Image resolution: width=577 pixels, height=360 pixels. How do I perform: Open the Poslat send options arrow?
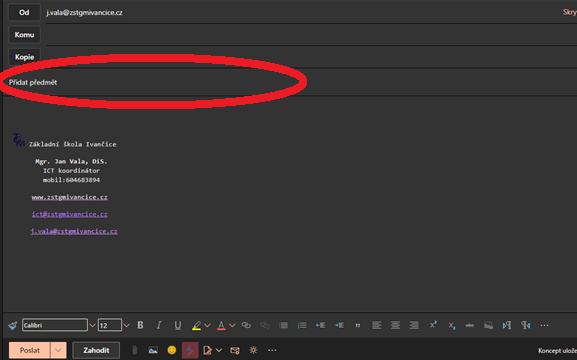pyautogui.click(x=58, y=350)
